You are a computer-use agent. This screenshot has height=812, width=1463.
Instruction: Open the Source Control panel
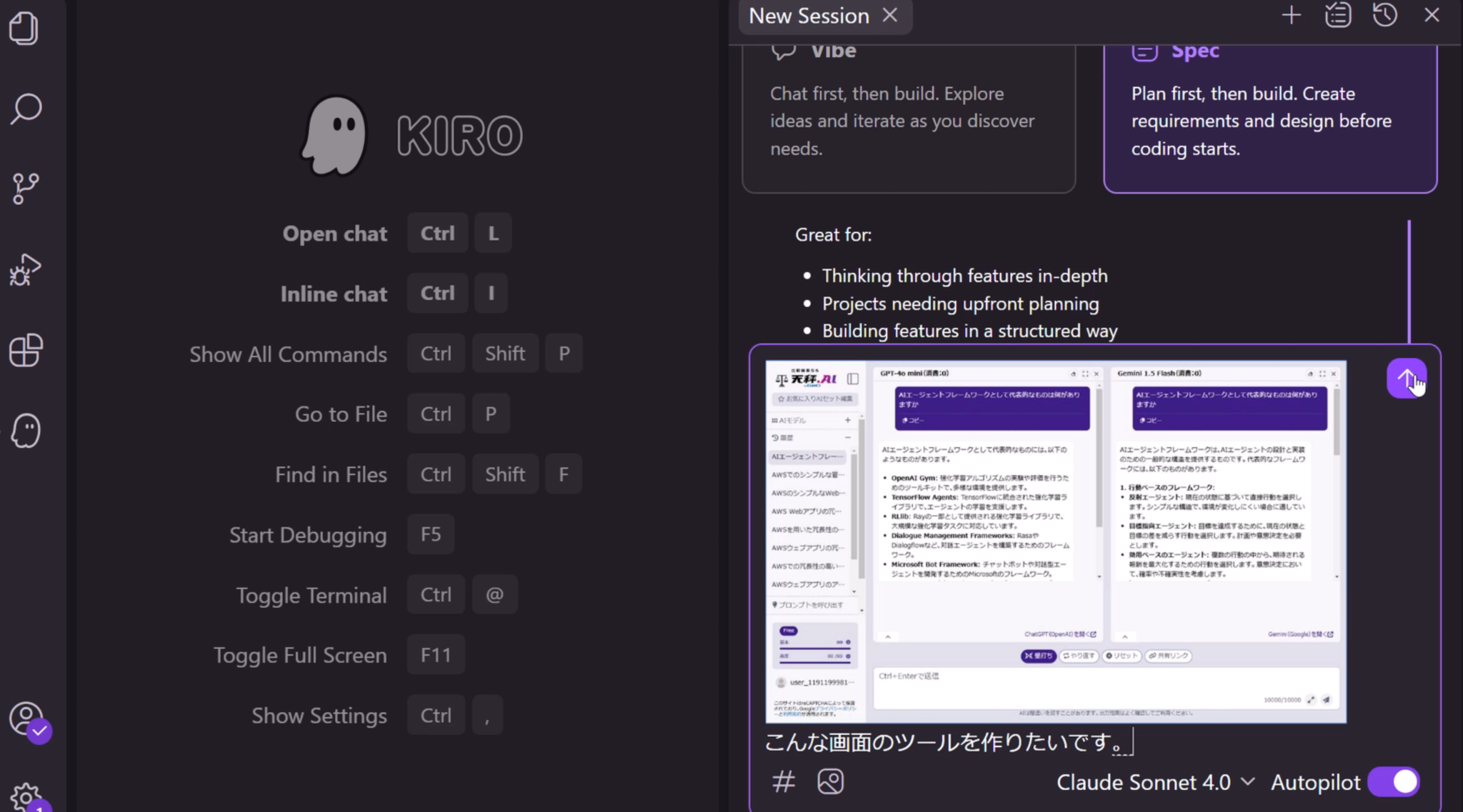[26, 188]
